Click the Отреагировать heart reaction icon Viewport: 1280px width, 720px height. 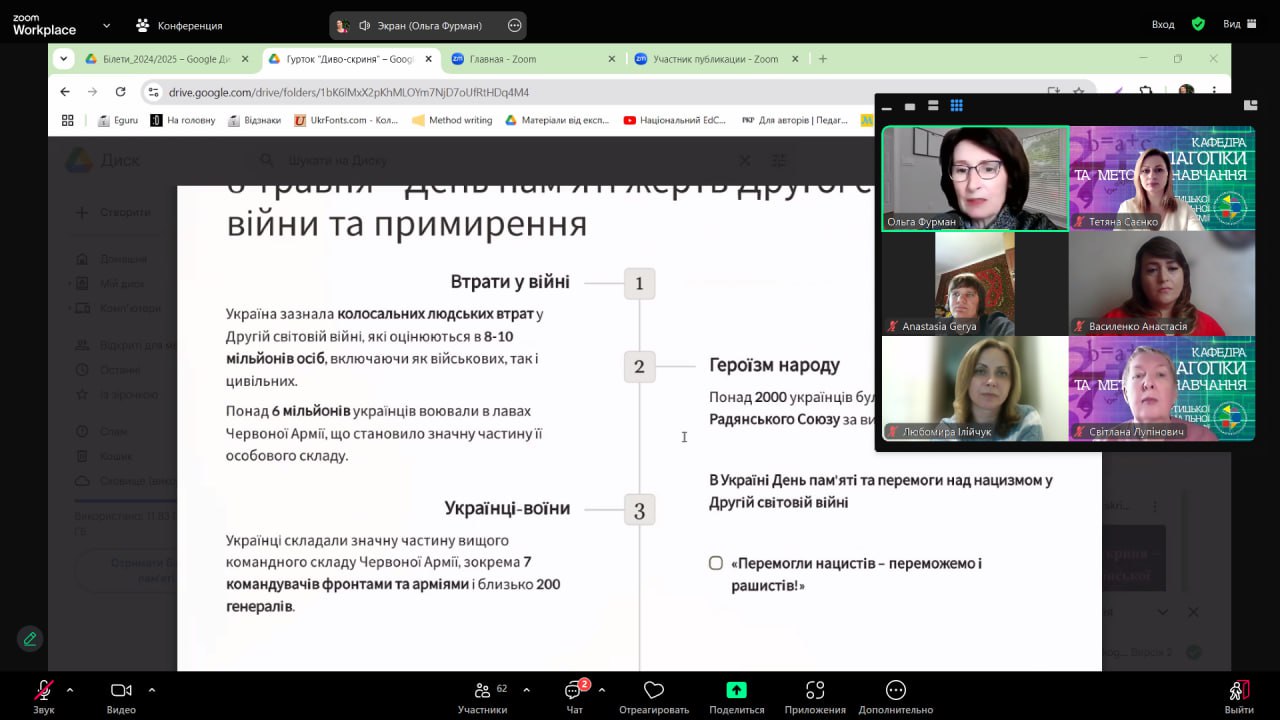click(x=654, y=691)
